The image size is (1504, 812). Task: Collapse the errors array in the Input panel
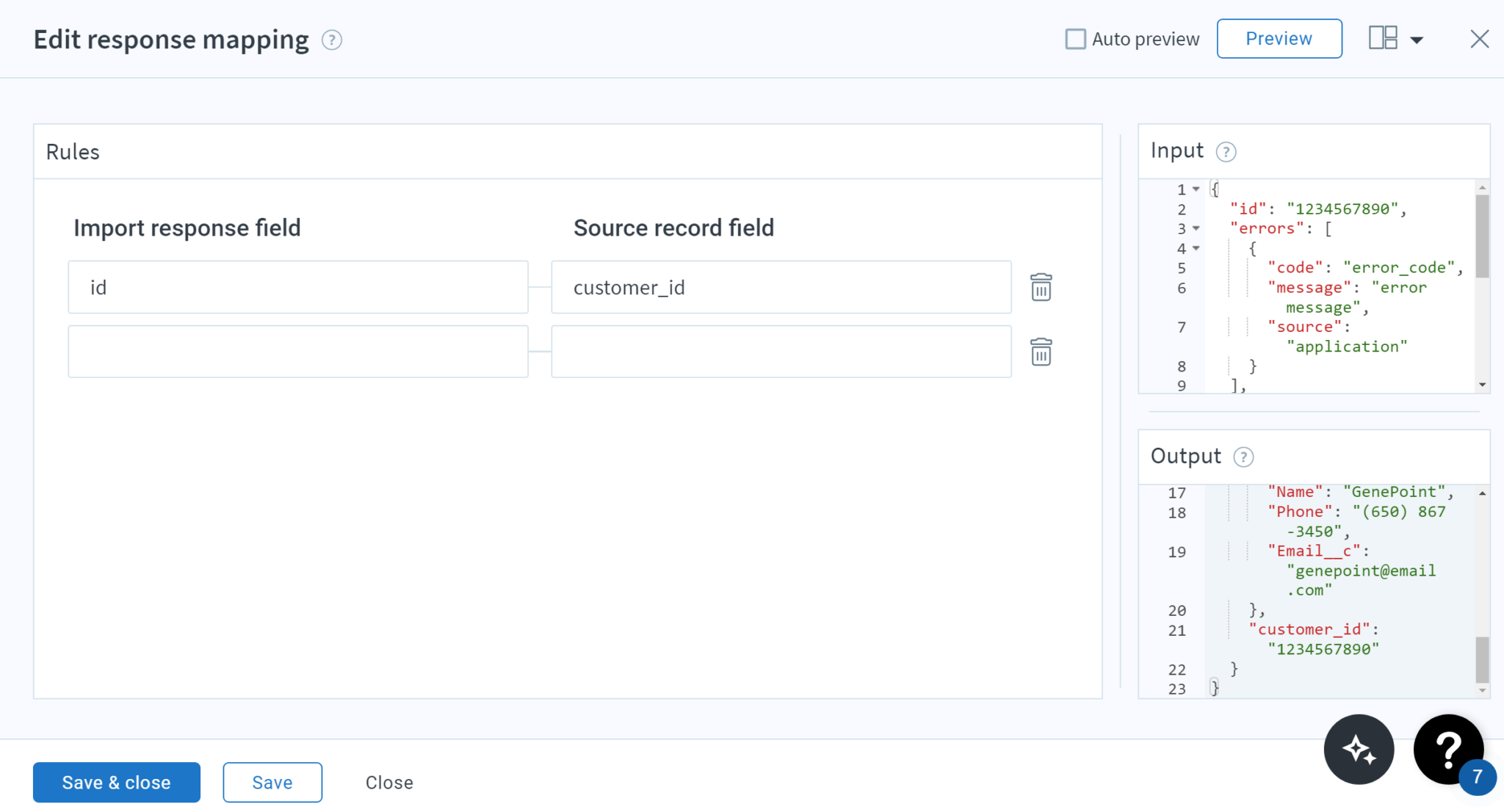[1196, 228]
